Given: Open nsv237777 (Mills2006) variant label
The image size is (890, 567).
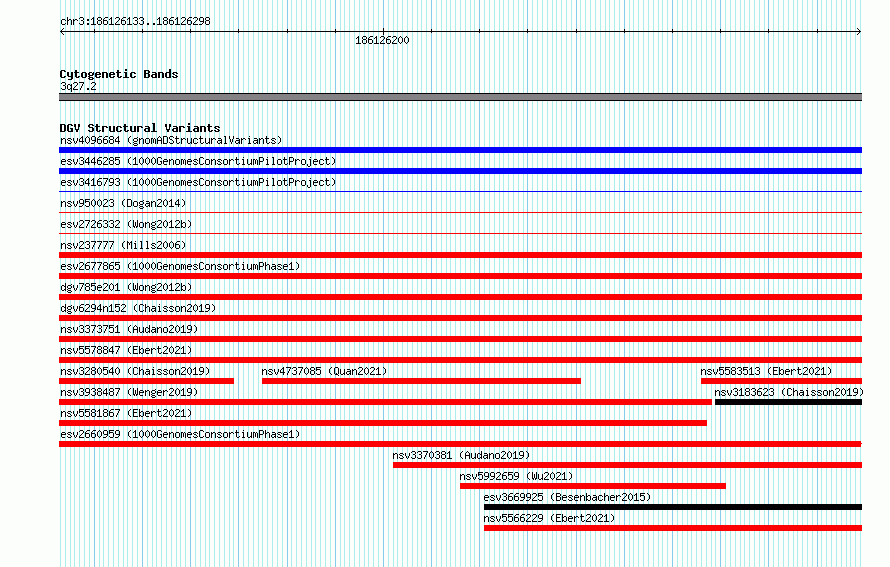Looking at the screenshot, I should 123,245.
